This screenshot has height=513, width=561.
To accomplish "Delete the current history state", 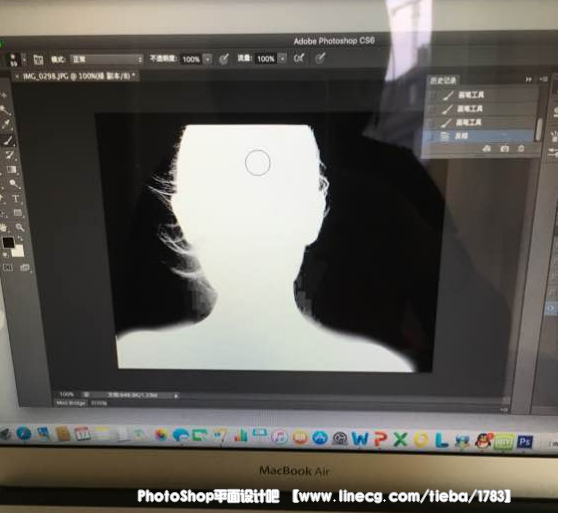I will click(521, 148).
